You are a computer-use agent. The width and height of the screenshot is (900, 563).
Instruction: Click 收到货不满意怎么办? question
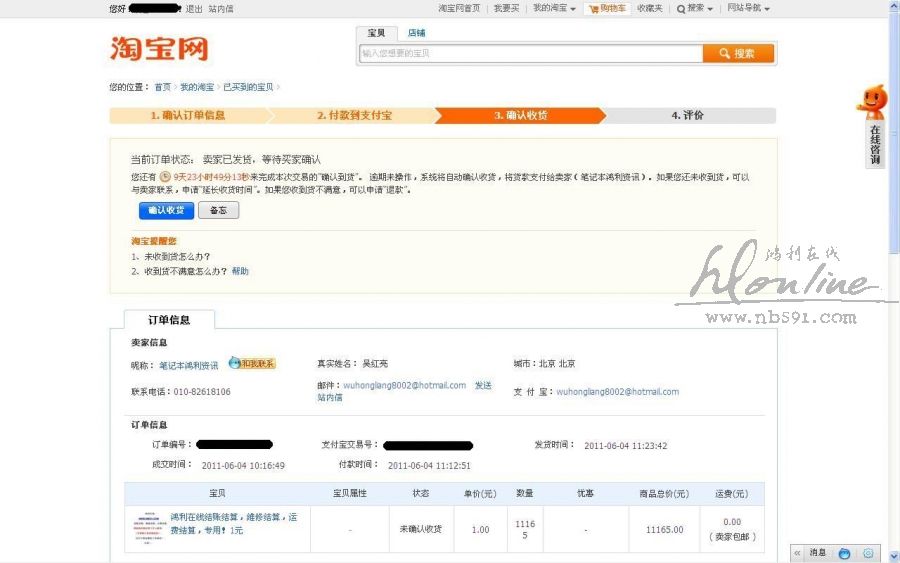pyautogui.click(x=185, y=271)
